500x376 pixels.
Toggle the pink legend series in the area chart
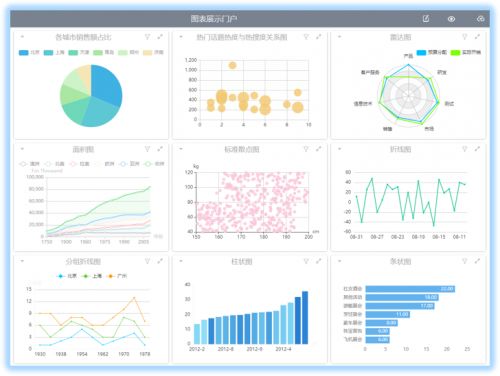click(79, 164)
